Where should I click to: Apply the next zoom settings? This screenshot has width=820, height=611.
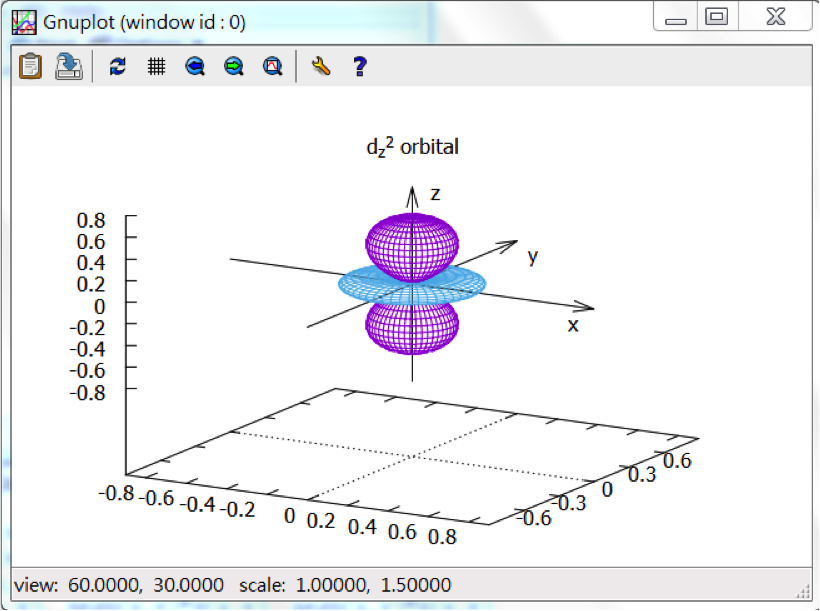pos(234,67)
